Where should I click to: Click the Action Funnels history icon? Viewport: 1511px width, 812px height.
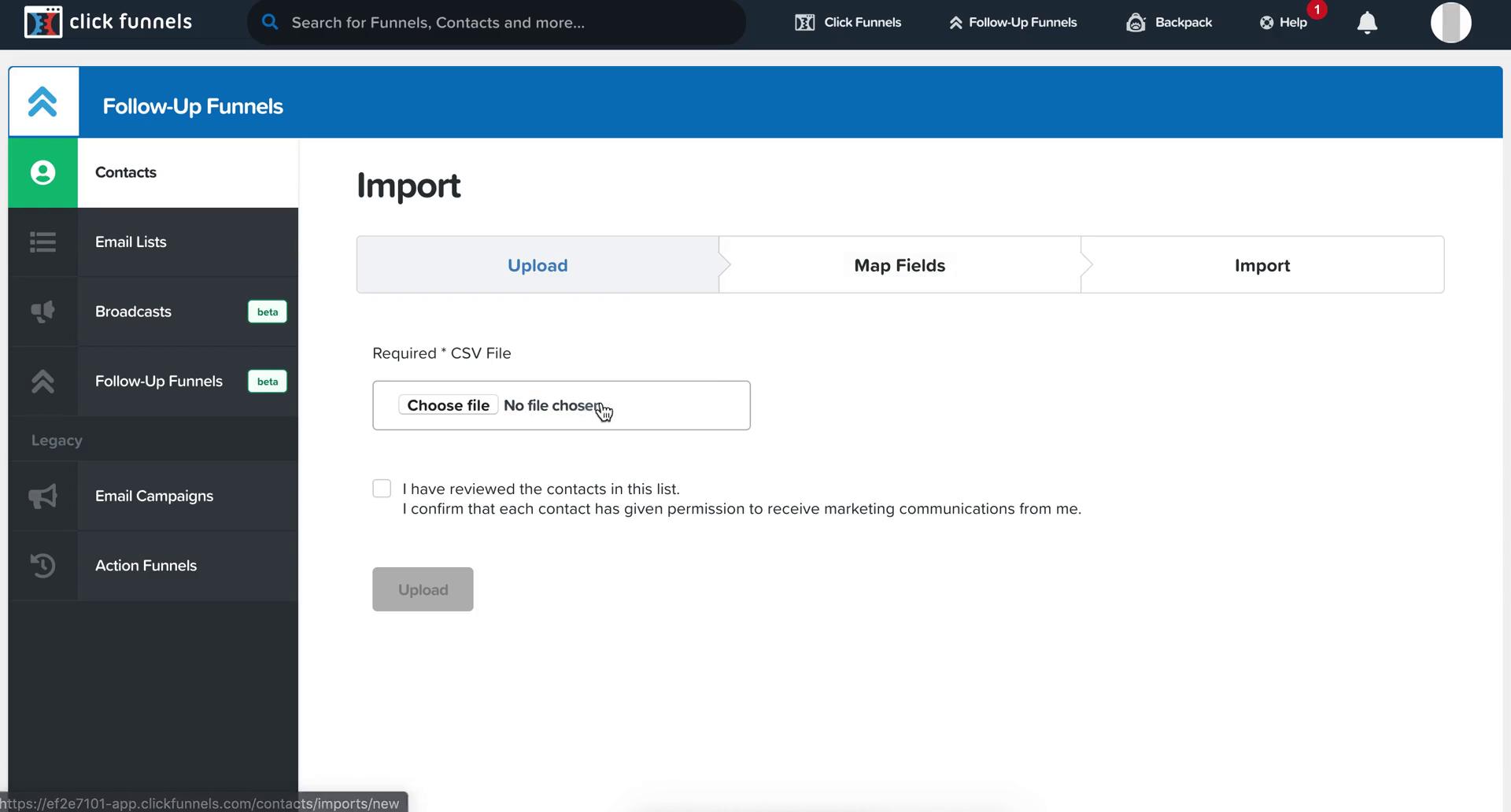pyautogui.click(x=42, y=565)
